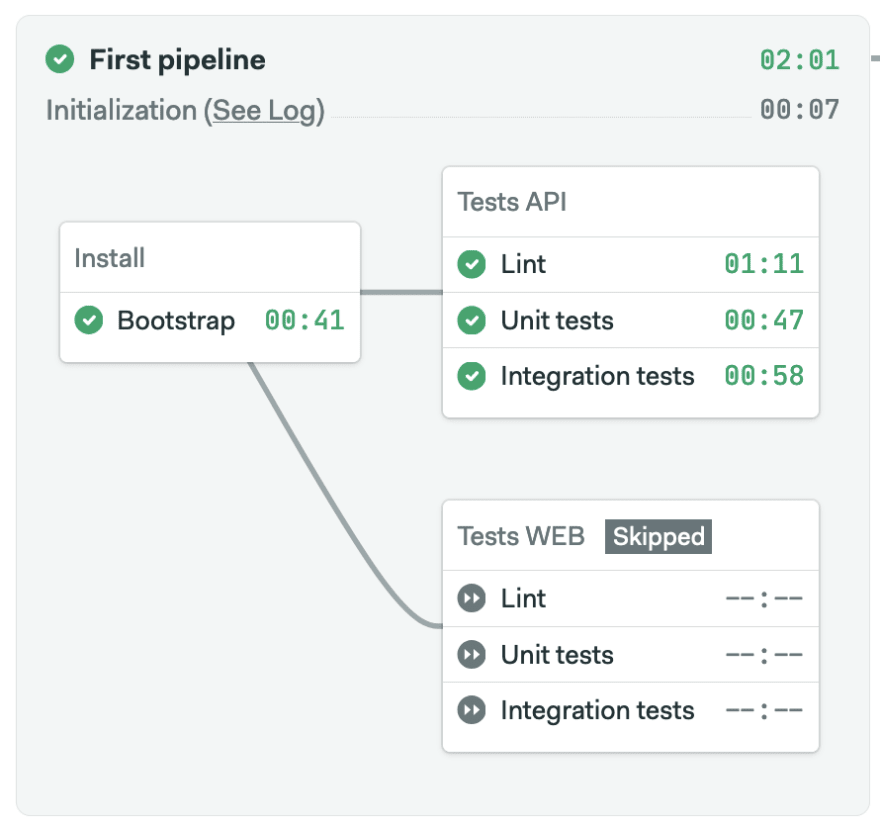Open Integration tests job in Tests API
Viewport: 880px width, 827px height.
pos(630,376)
